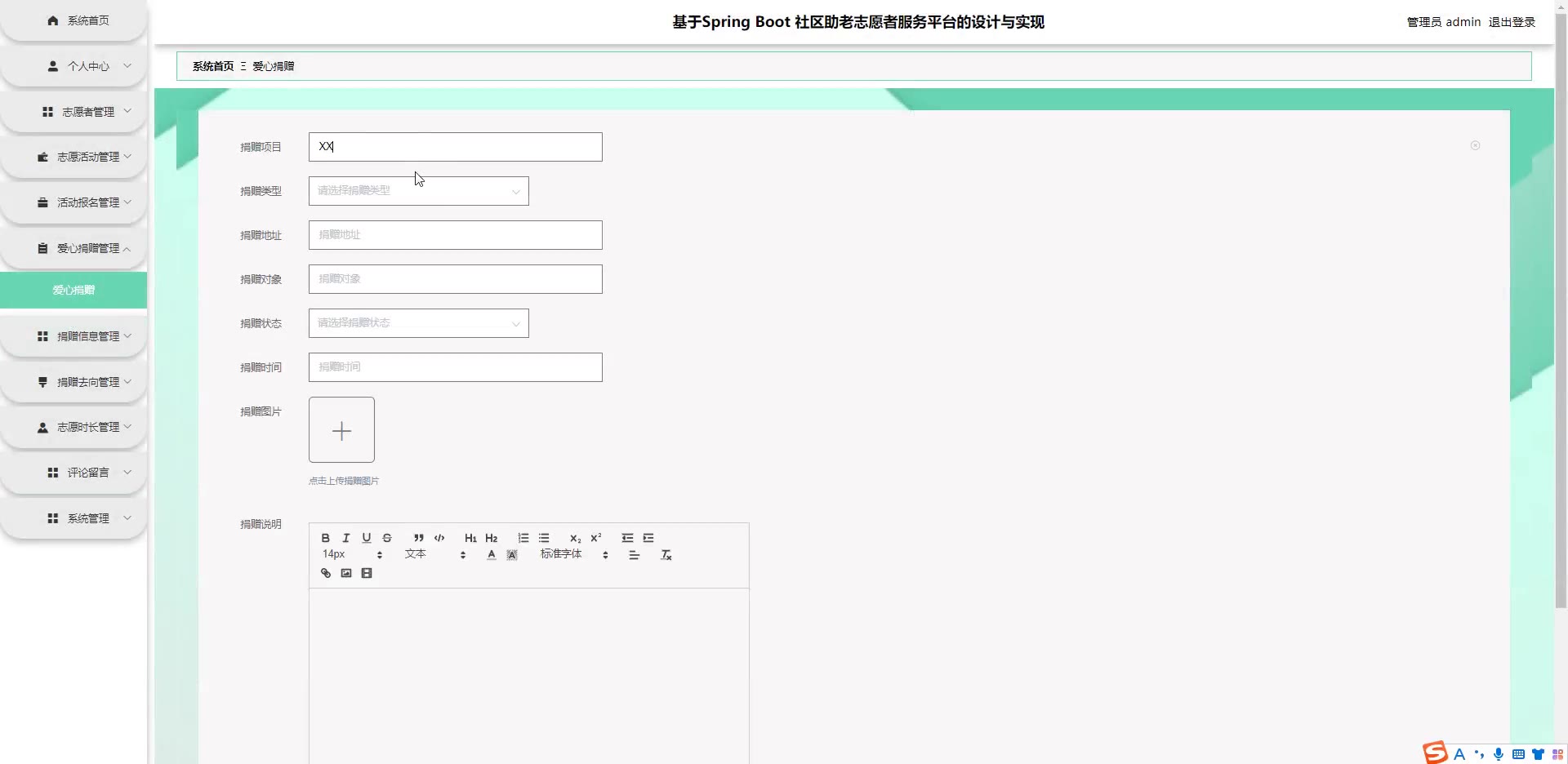
Task: Click the 爱心捐赠 breadcrumb text
Action: coord(274,66)
